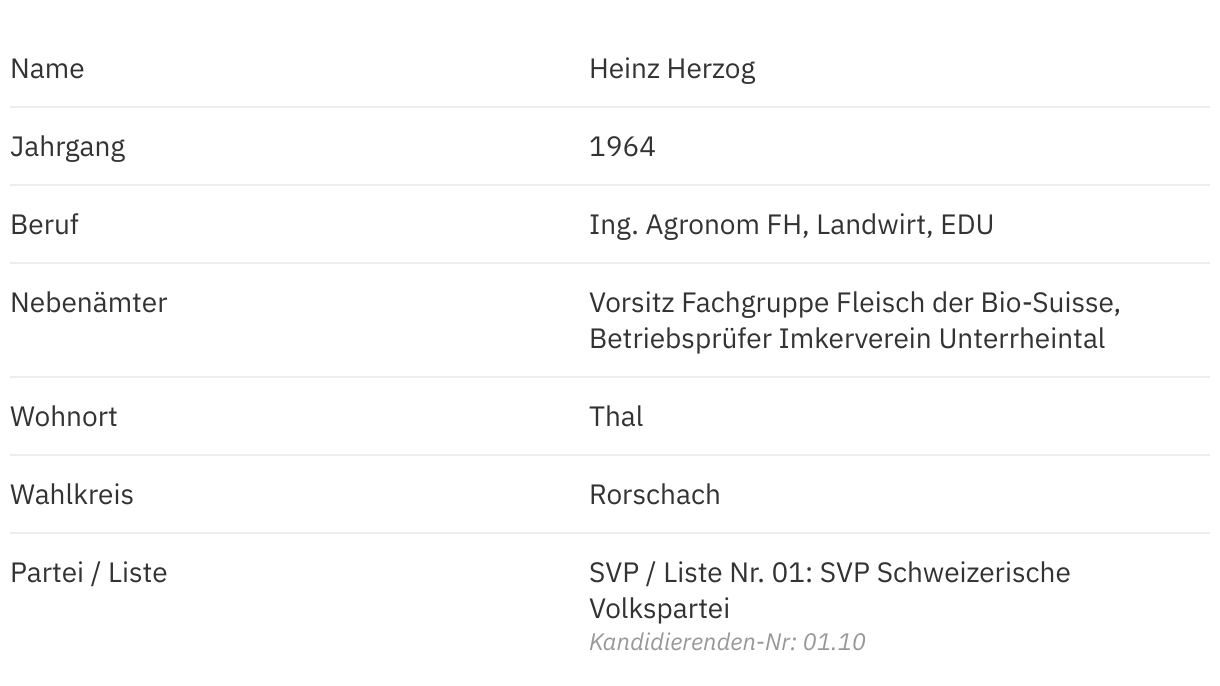Screen dimensions: 1220x686
Task: Select the Rorschach constituency value
Action: 654,495
